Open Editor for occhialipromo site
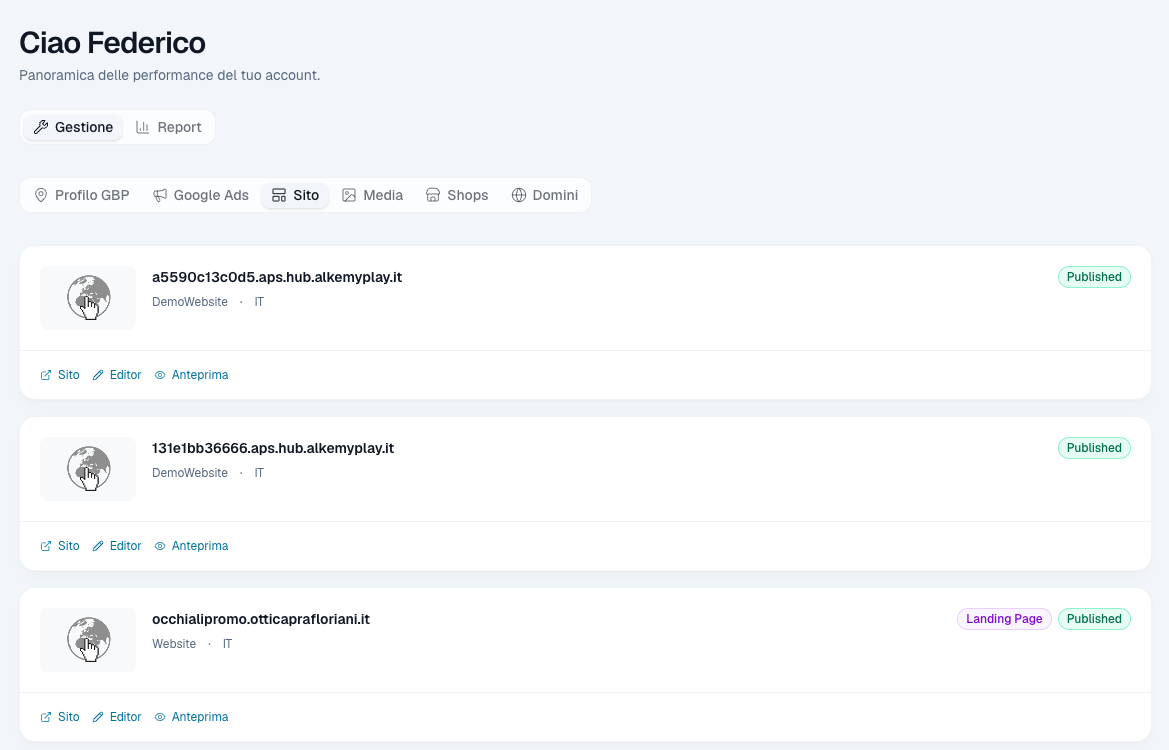This screenshot has width=1169, height=750. tap(117, 716)
